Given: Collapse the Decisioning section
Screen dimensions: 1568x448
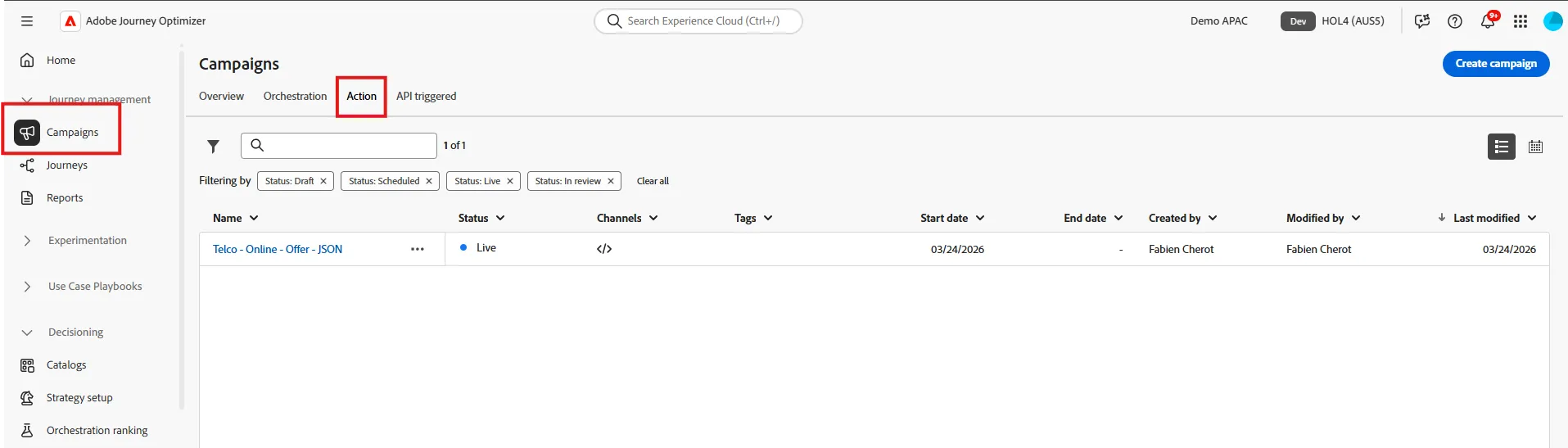Looking at the screenshot, I should 27,333.
